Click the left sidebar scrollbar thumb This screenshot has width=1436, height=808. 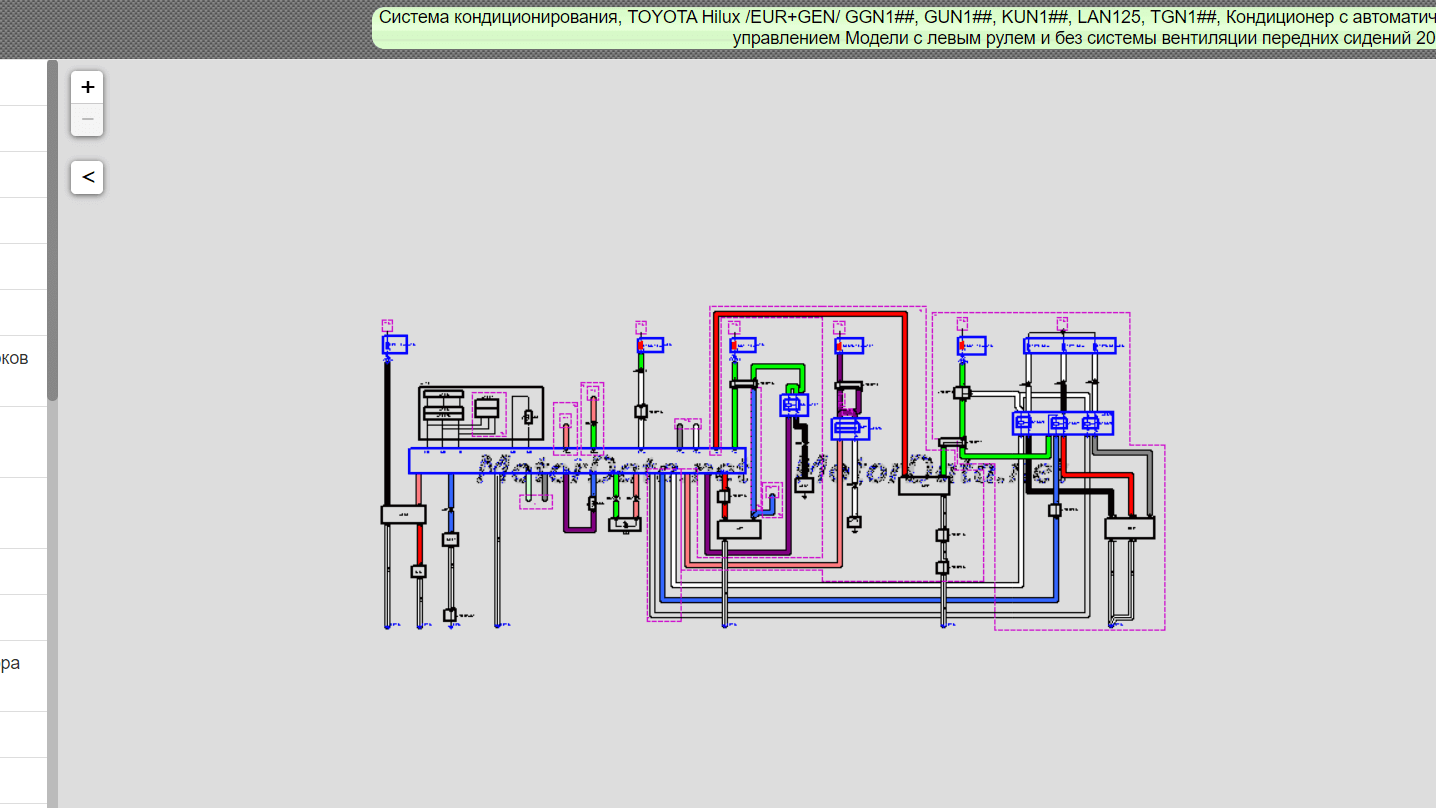[x=52, y=230]
